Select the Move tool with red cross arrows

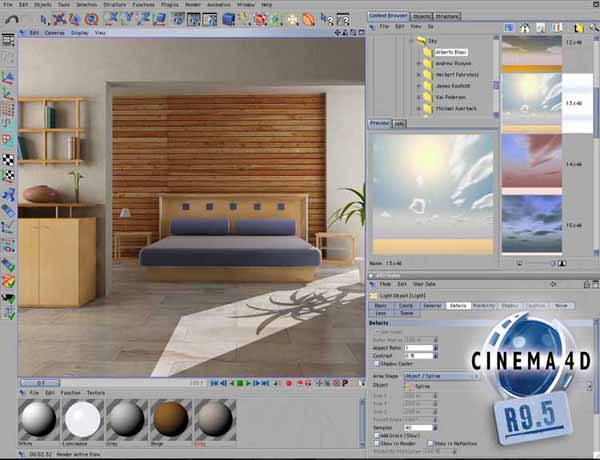pyautogui.click(x=59, y=19)
